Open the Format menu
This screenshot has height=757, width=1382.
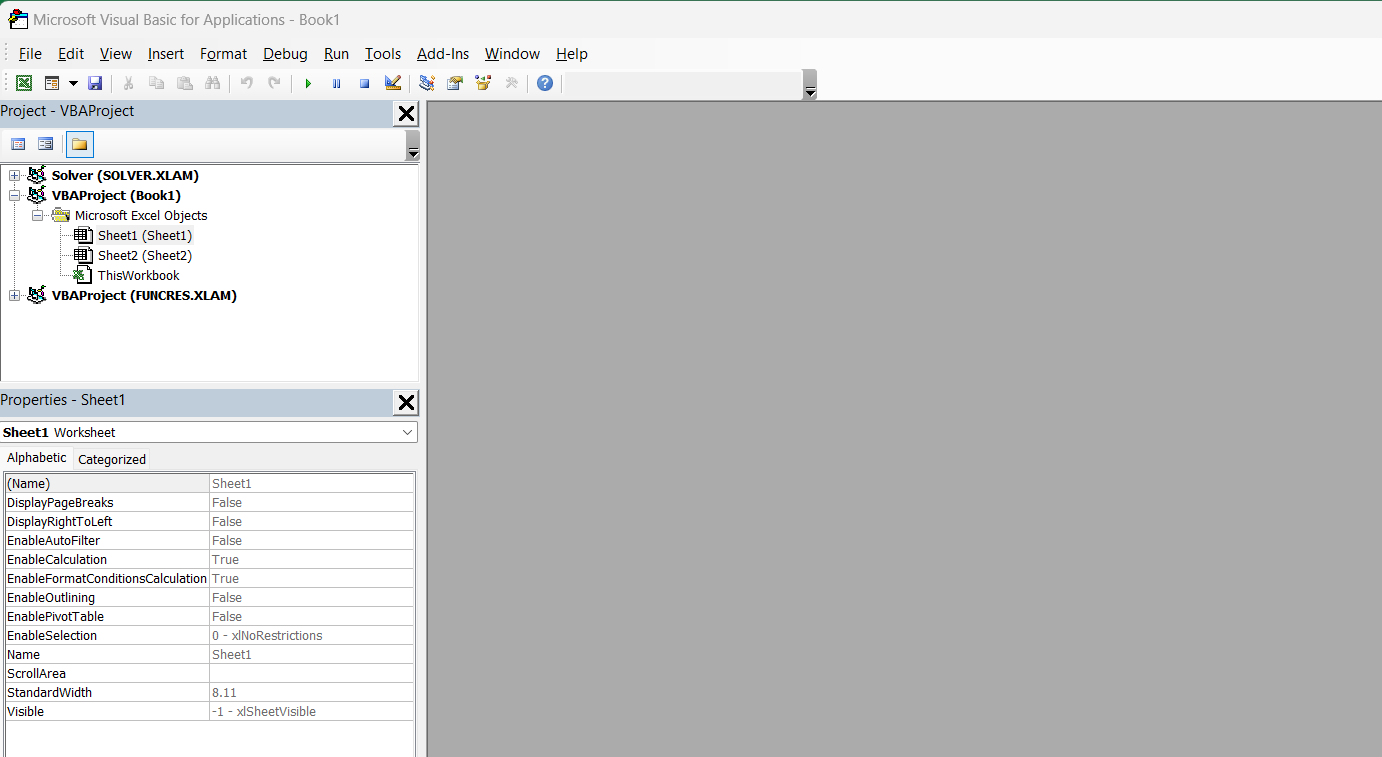(223, 54)
